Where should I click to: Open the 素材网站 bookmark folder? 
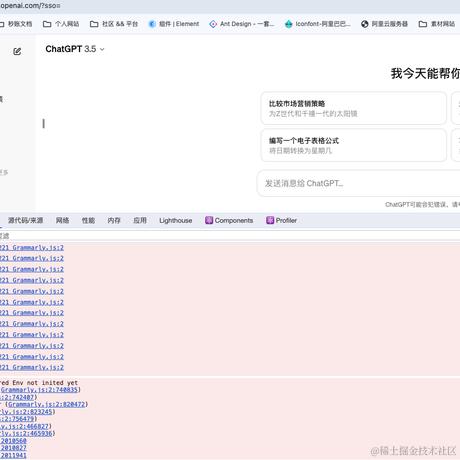pos(437,24)
